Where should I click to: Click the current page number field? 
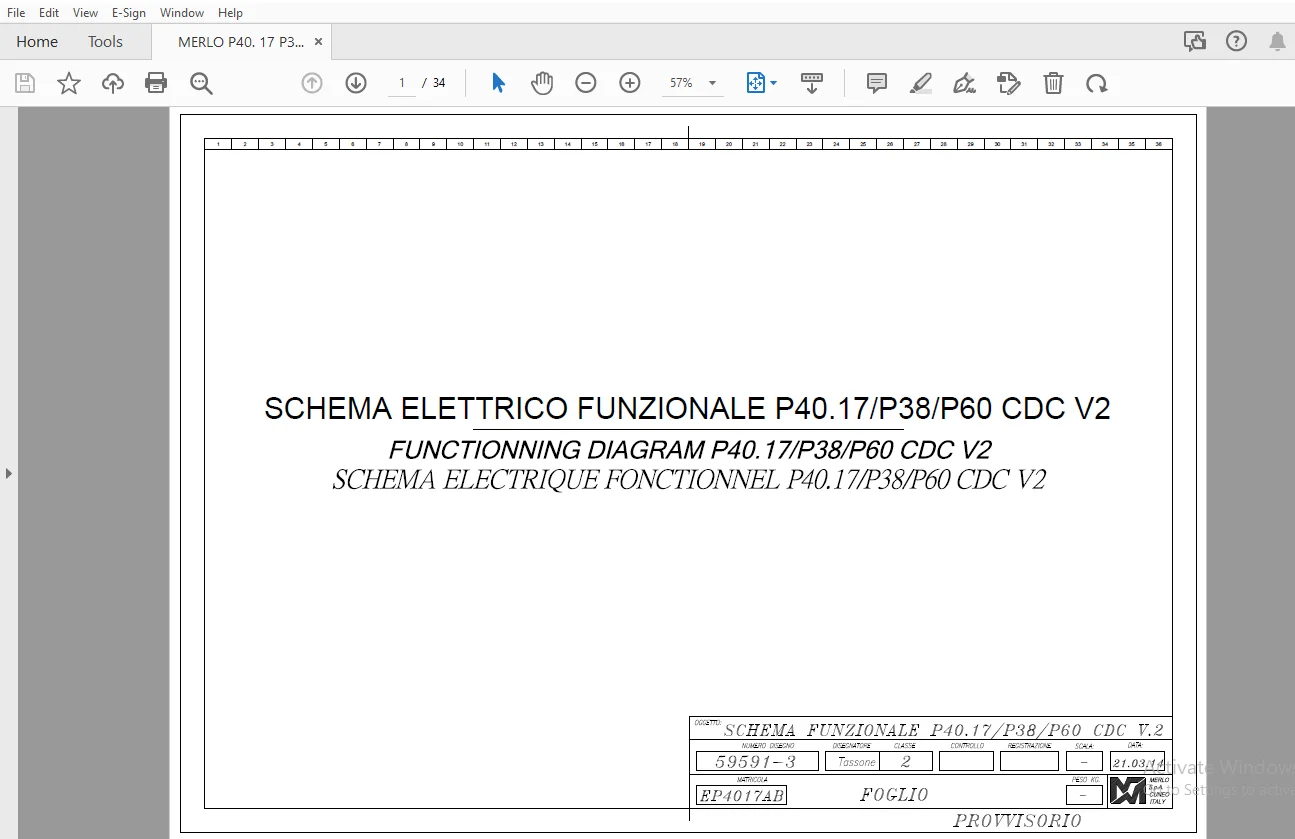402,83
